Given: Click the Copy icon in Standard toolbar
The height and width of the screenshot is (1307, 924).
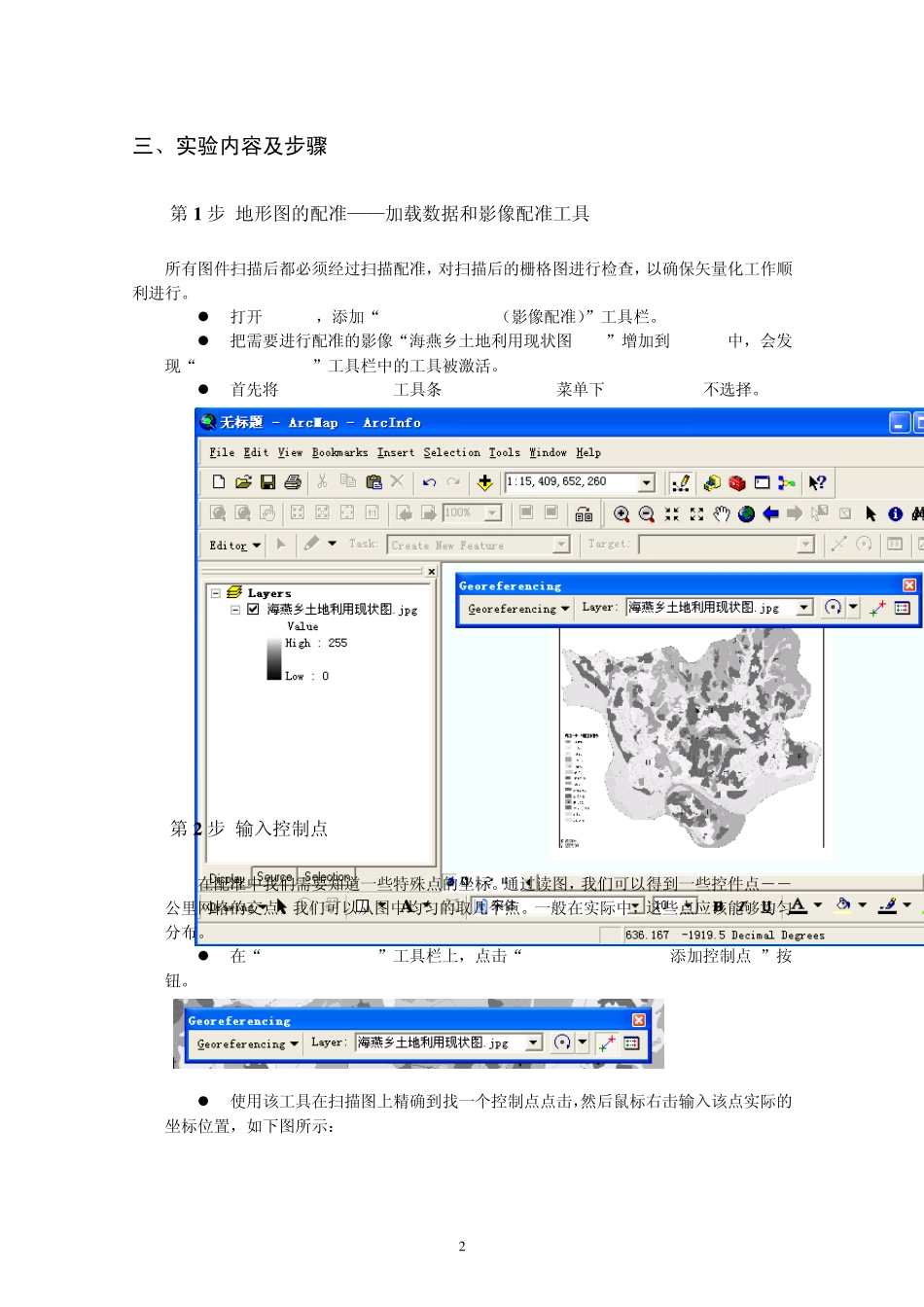Looking at the screenshot, I should pos(348,481).
